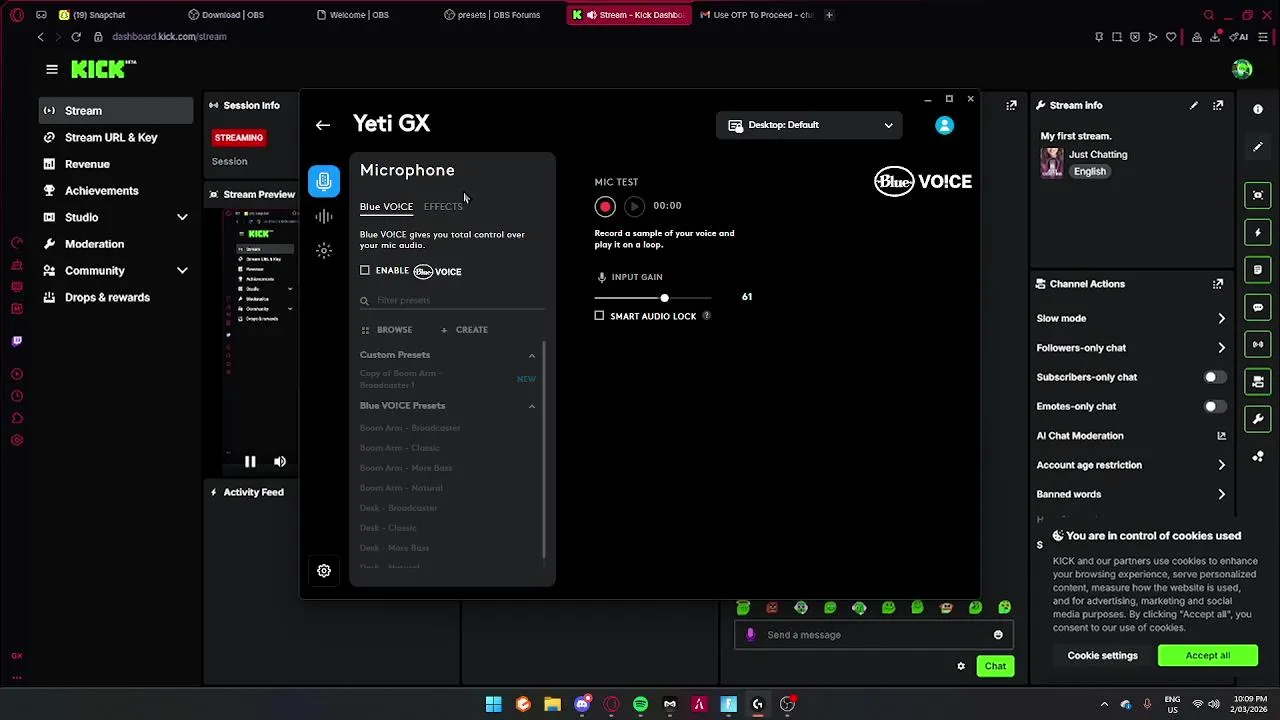The width and height of the screenshot is (1280, 720).
Task: Click the green Chat send button
Action: pos(995,666)
